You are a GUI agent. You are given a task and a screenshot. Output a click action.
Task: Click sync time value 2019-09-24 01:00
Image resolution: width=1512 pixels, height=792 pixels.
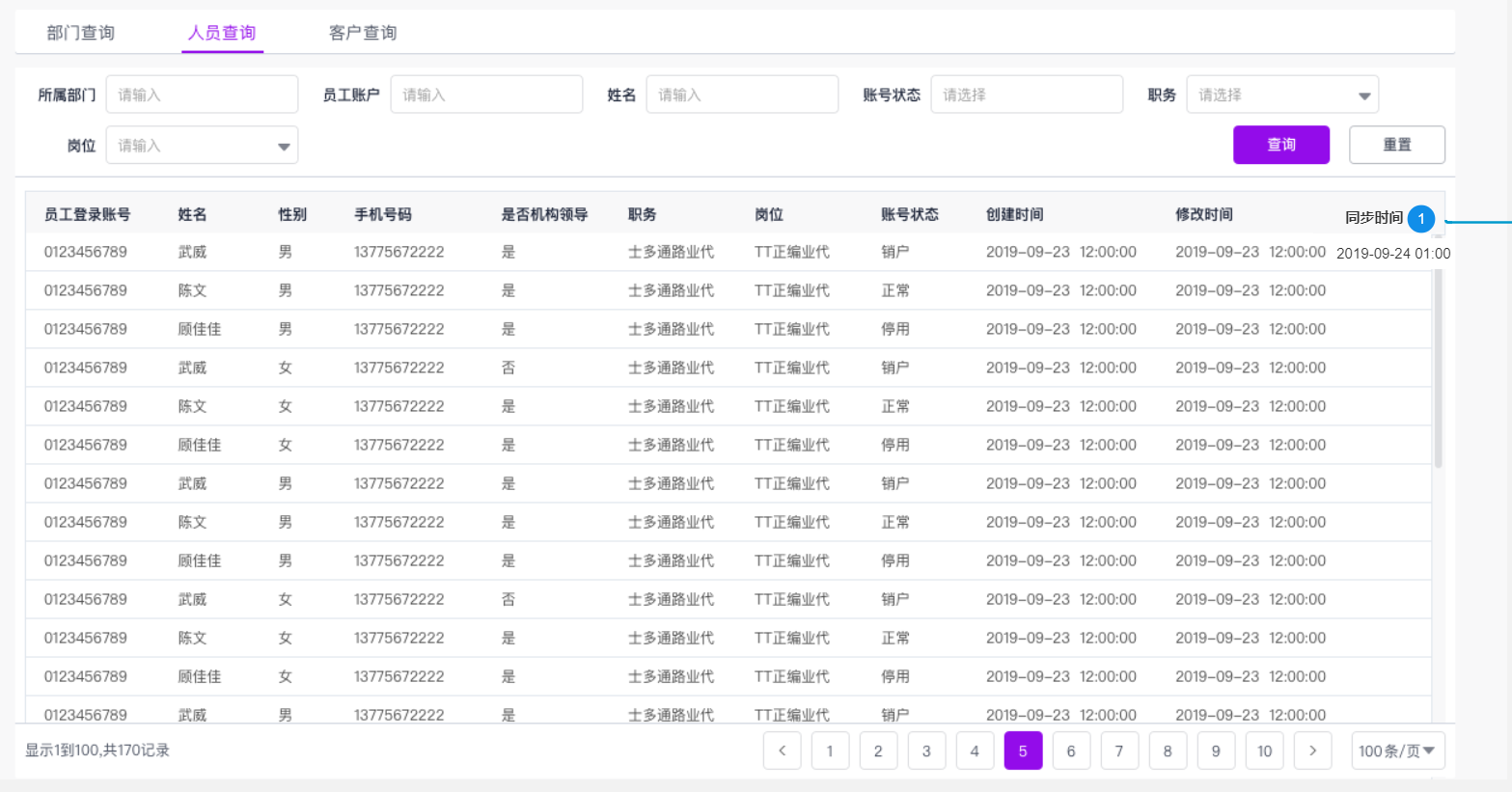pyautogui.click(x=1393, y=254)
